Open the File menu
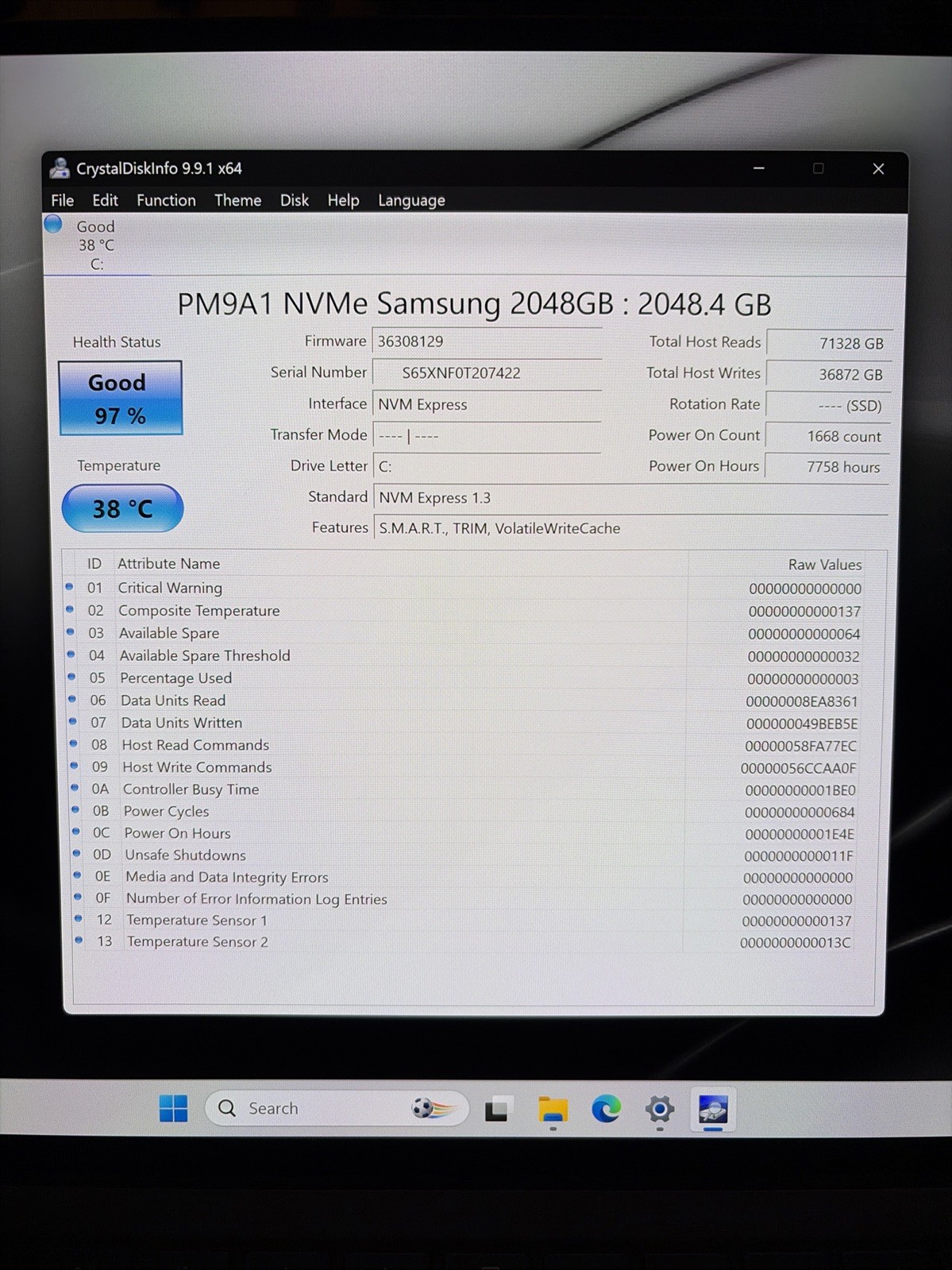952x1270 pixels. click(62, 200)
